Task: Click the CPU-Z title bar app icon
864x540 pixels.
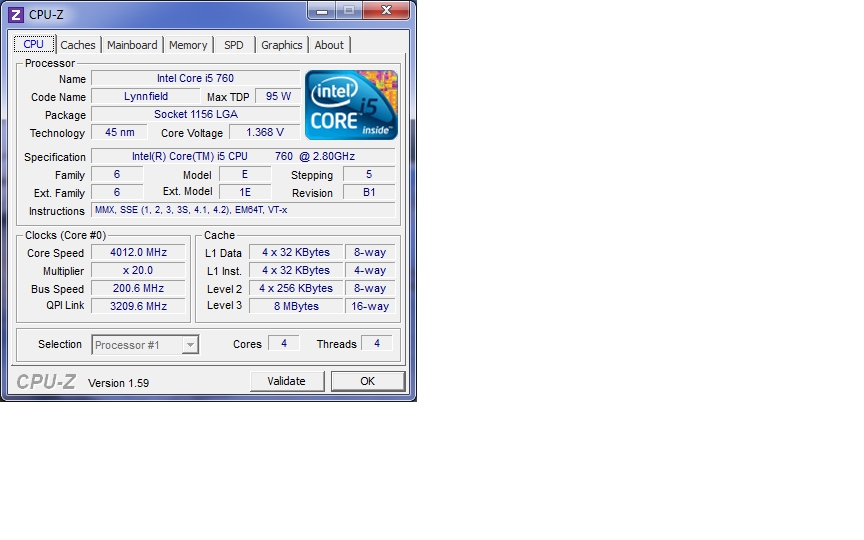Action: (x=16, y=15)
